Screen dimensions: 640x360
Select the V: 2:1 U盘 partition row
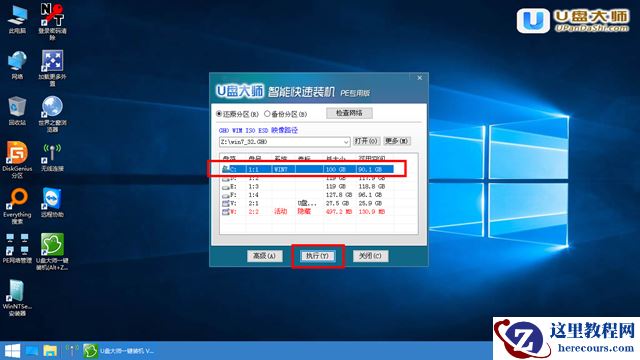click(307, 203)
